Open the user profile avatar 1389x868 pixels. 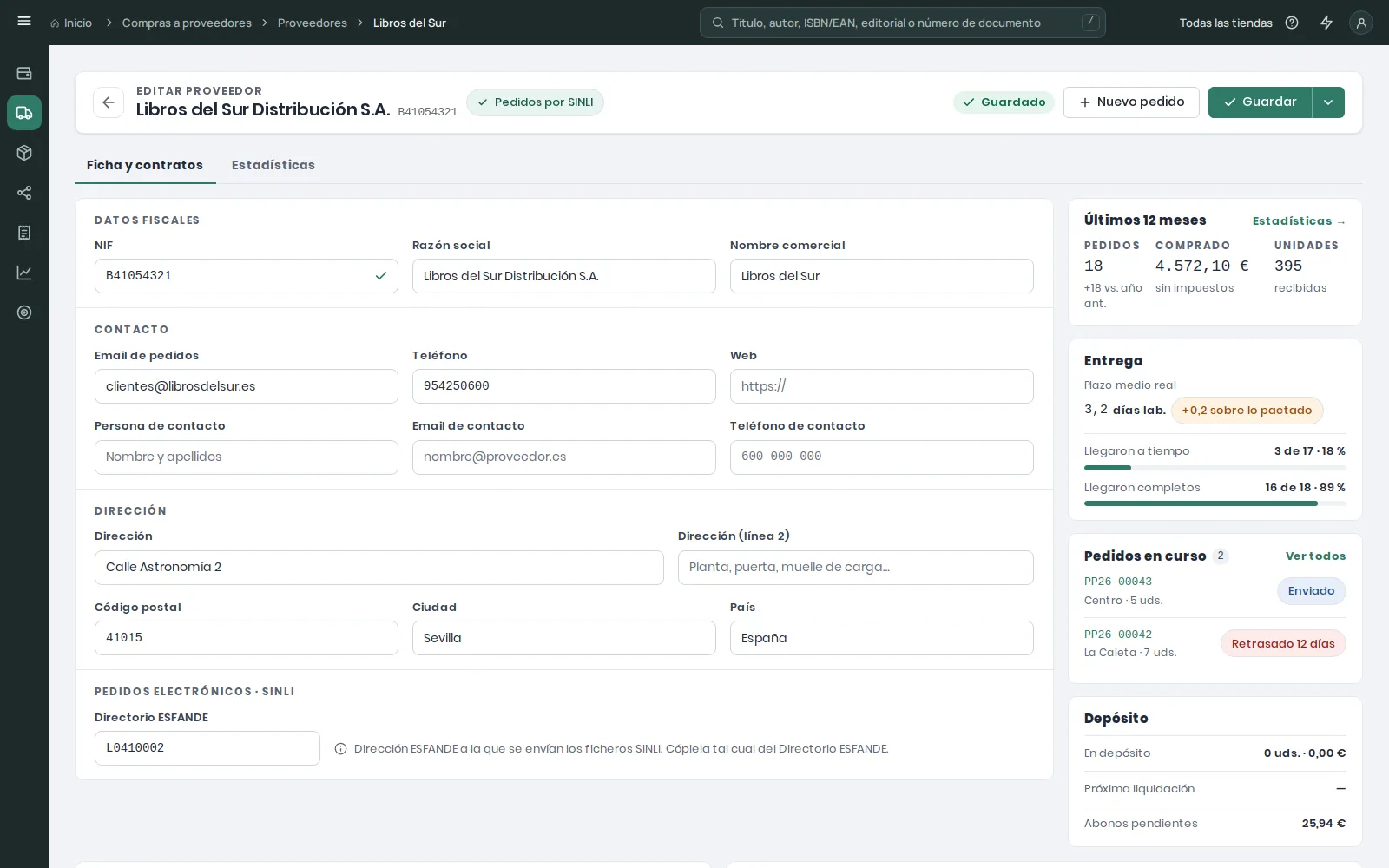coord(1361,23)
